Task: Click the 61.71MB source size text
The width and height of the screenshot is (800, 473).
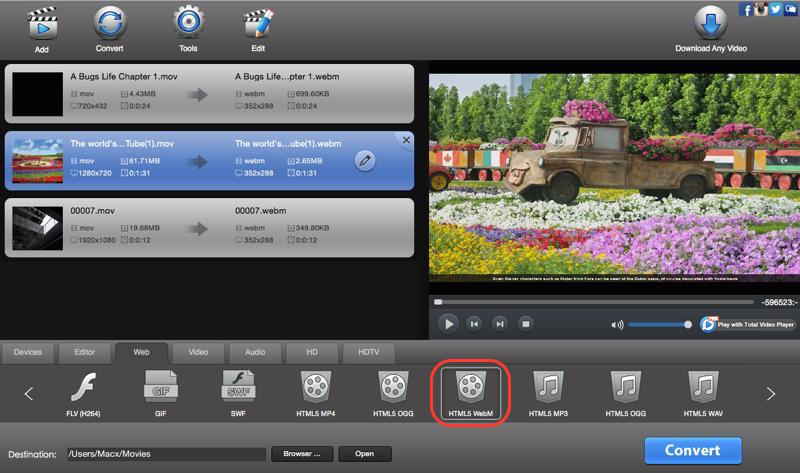Action: 144,161
